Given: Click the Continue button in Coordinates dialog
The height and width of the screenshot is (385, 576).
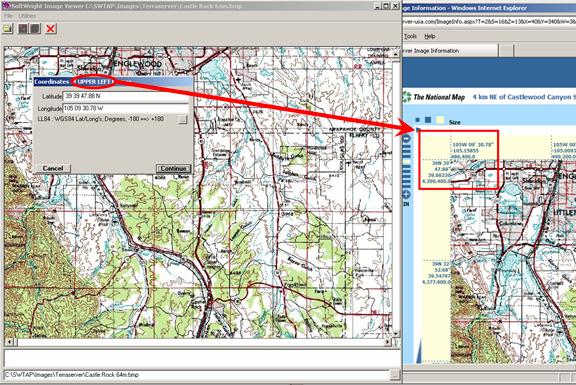Looking at the screenshot, I should tap(173, 168).
